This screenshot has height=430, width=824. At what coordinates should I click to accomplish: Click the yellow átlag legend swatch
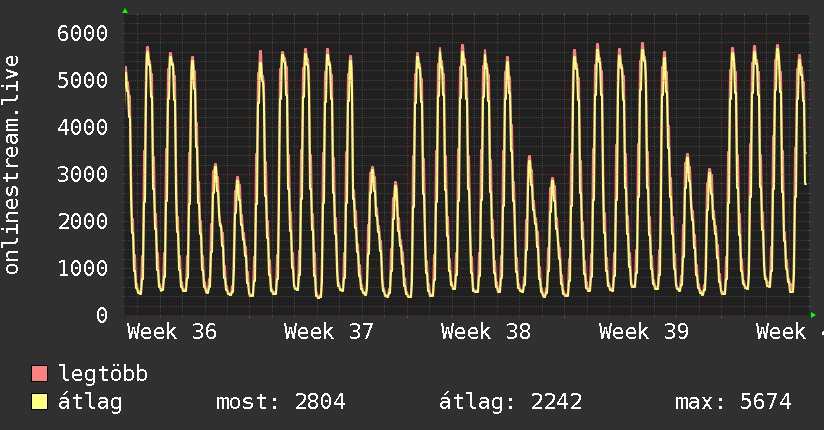pyautogui.click(x=39, y=401)
